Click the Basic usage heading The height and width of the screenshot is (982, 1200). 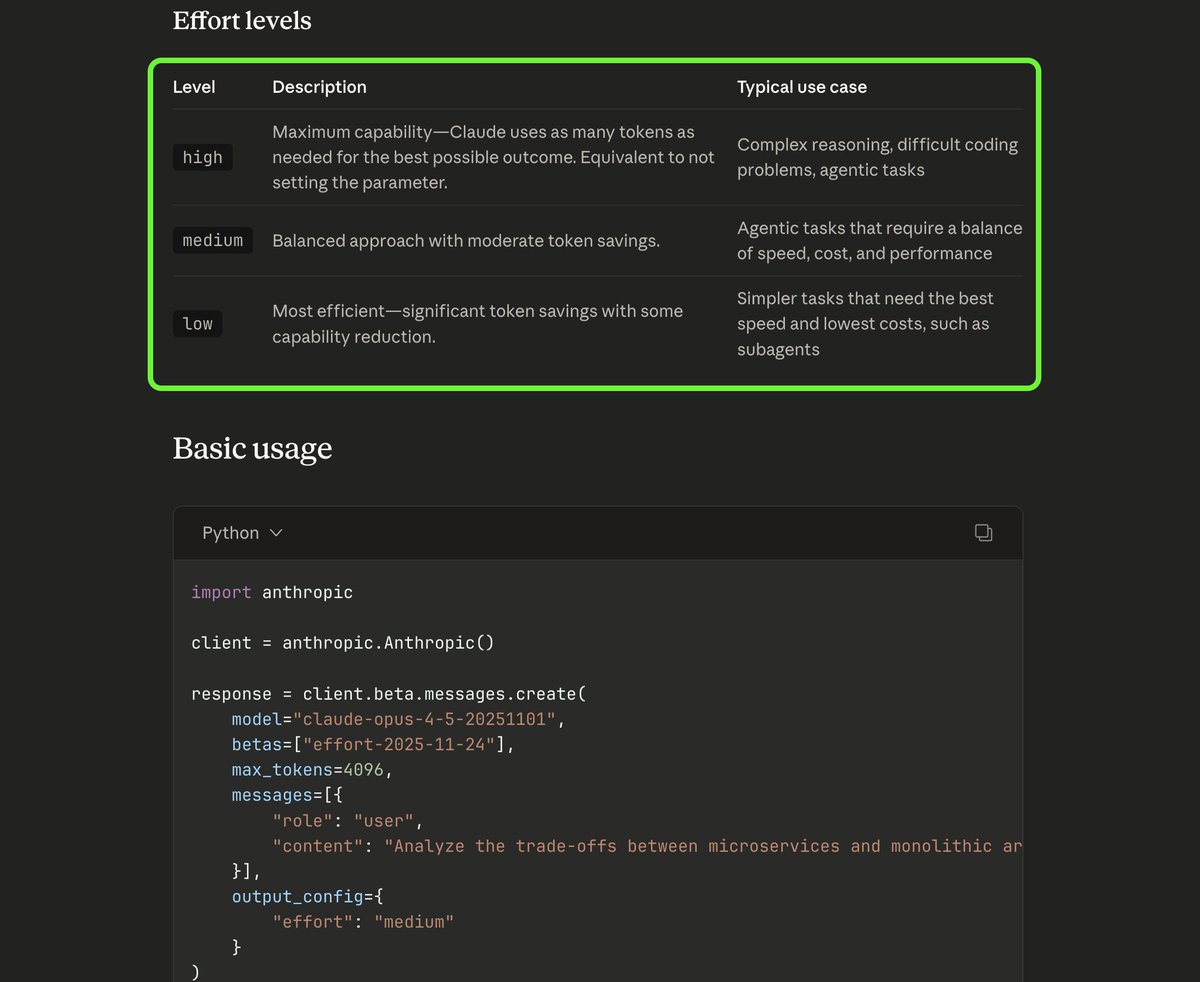click(x=252, y=448)
